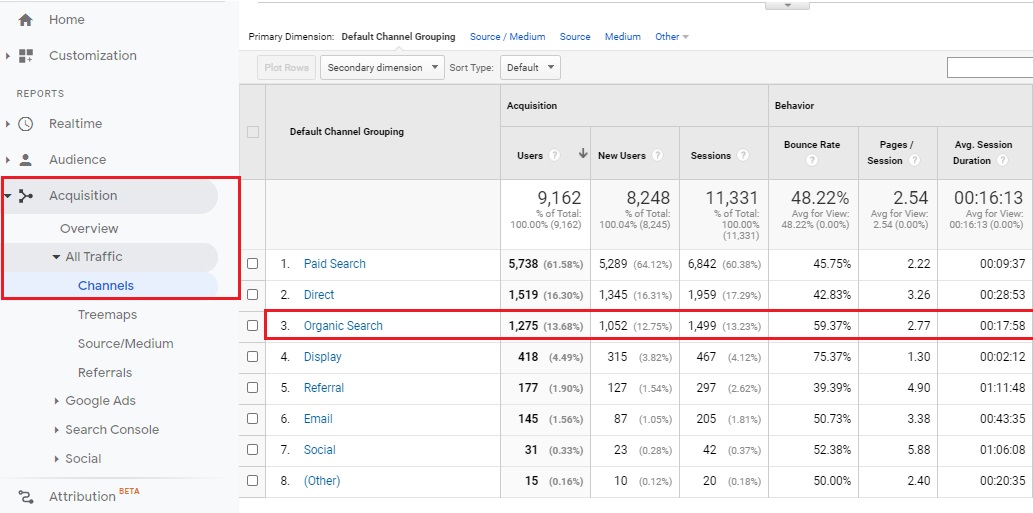
Task: Click the Audience person icon
Action: pos(26,160)
